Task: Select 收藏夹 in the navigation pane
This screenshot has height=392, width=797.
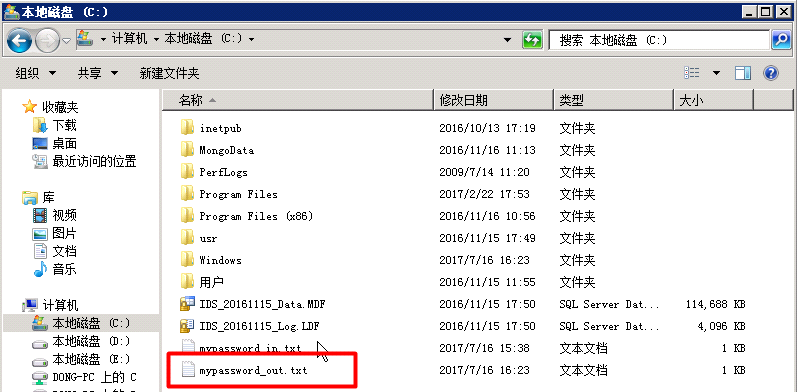Action: 60,107
